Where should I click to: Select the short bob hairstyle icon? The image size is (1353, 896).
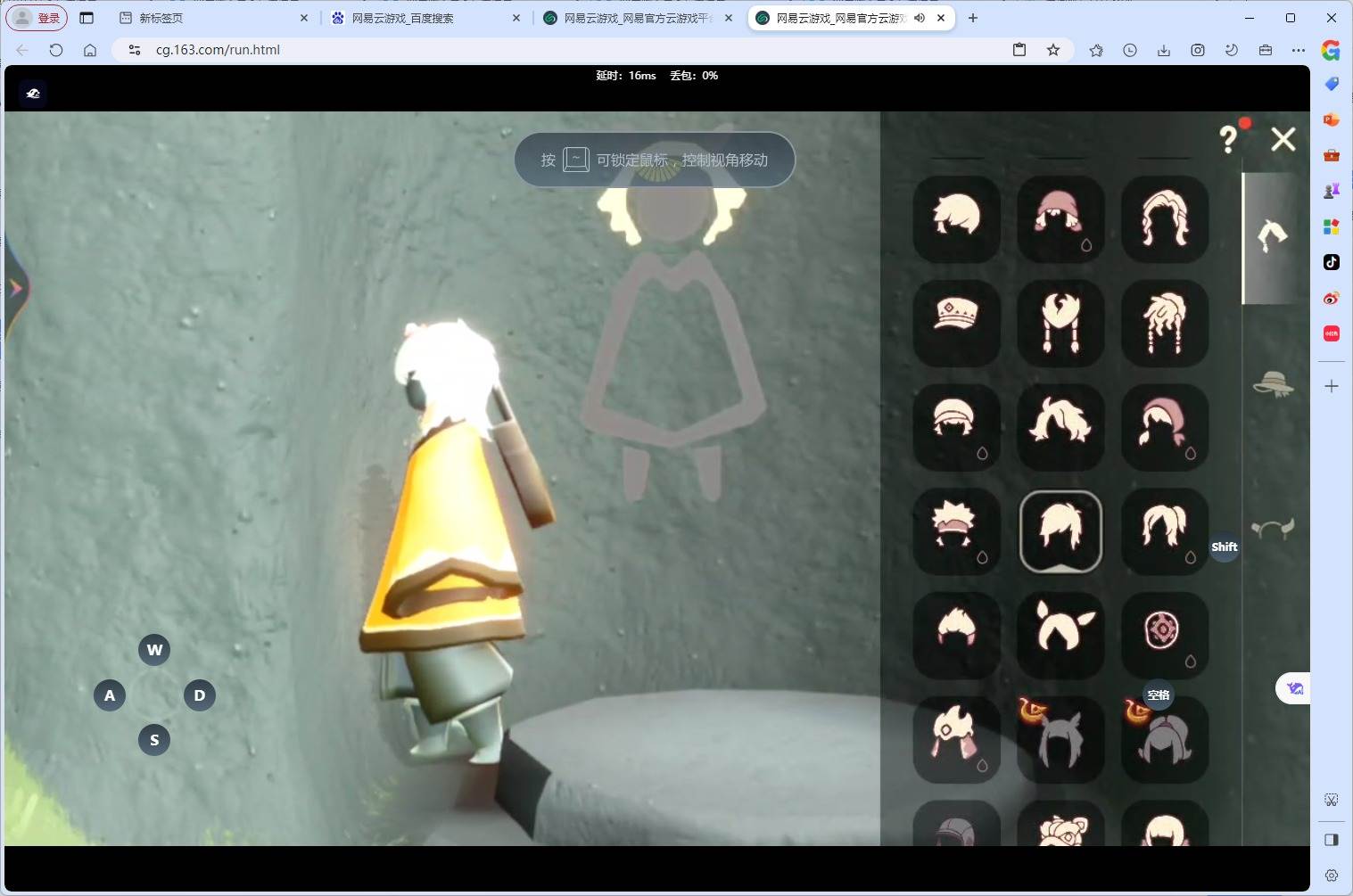[x=957, y=218]
